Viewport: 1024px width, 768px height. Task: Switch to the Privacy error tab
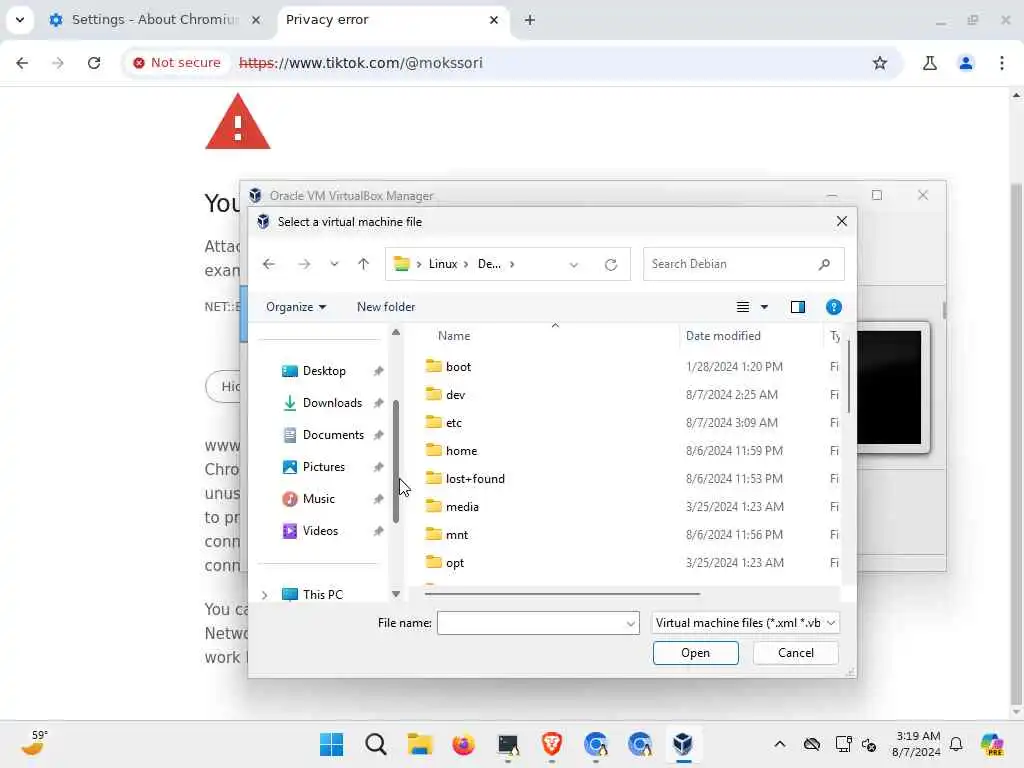tap(392, 20)
